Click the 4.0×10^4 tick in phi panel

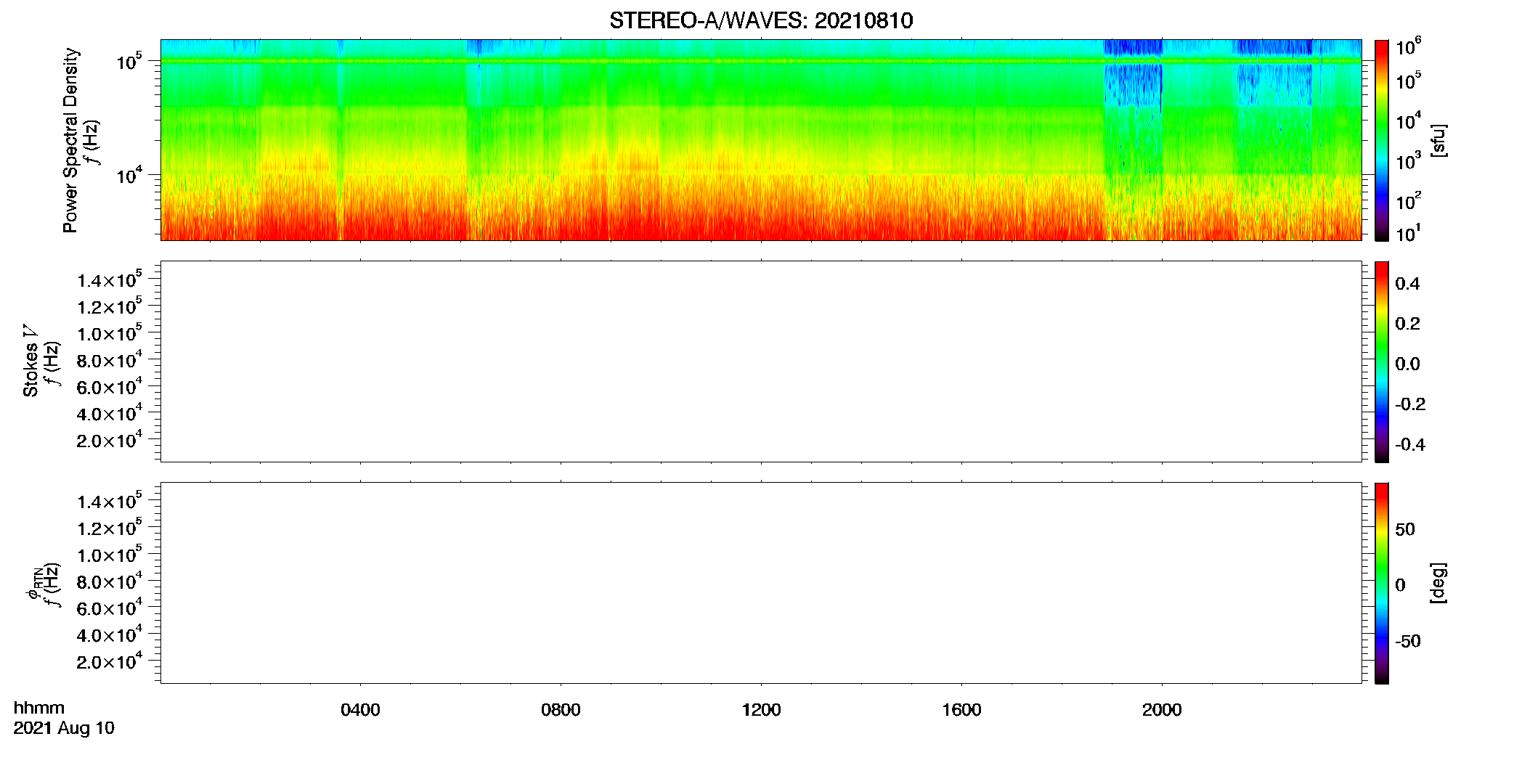(110, 634)
